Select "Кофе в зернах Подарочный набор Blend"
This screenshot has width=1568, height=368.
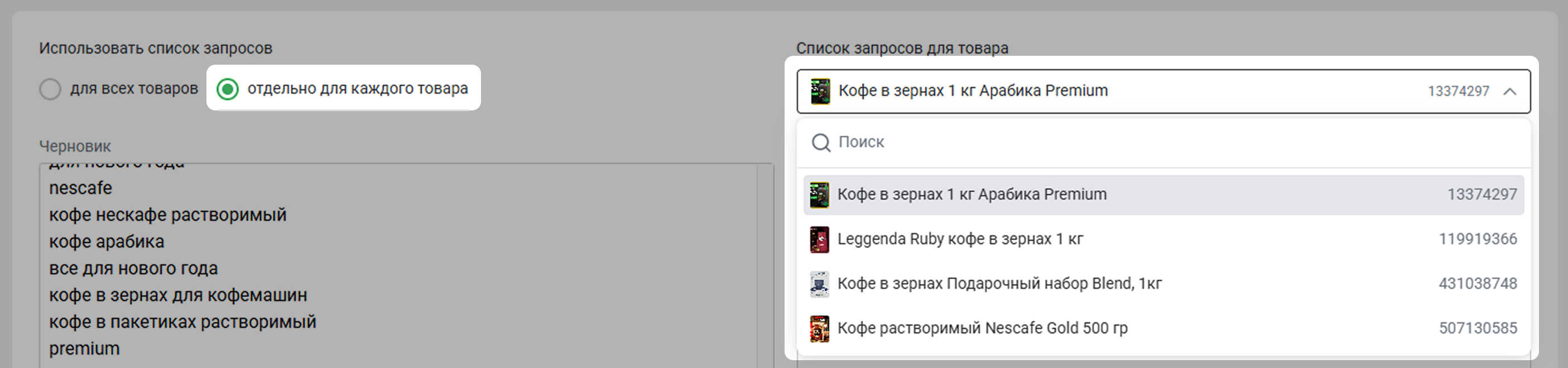(x=999, y=283)
